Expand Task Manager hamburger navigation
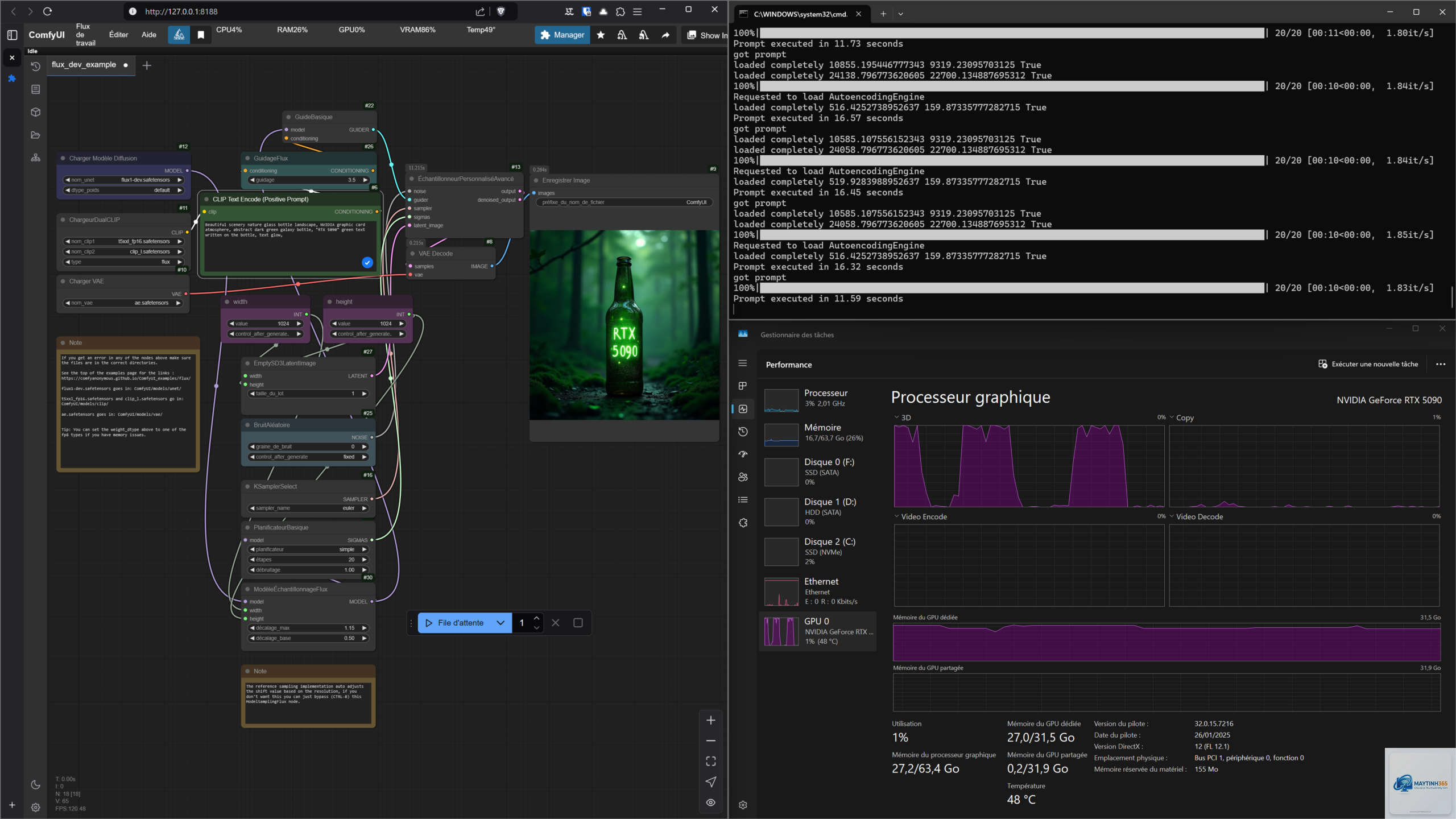 743,363
